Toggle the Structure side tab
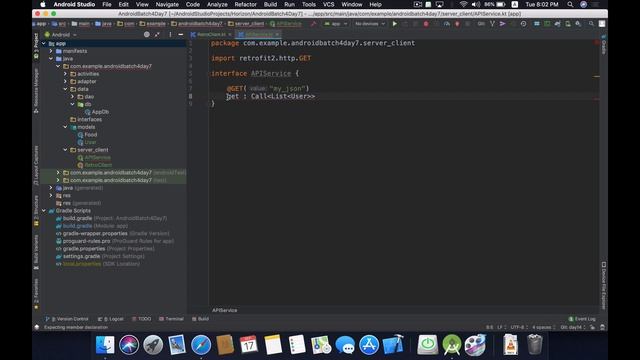Viewport: 640px width, 360px height. (36, 210)
